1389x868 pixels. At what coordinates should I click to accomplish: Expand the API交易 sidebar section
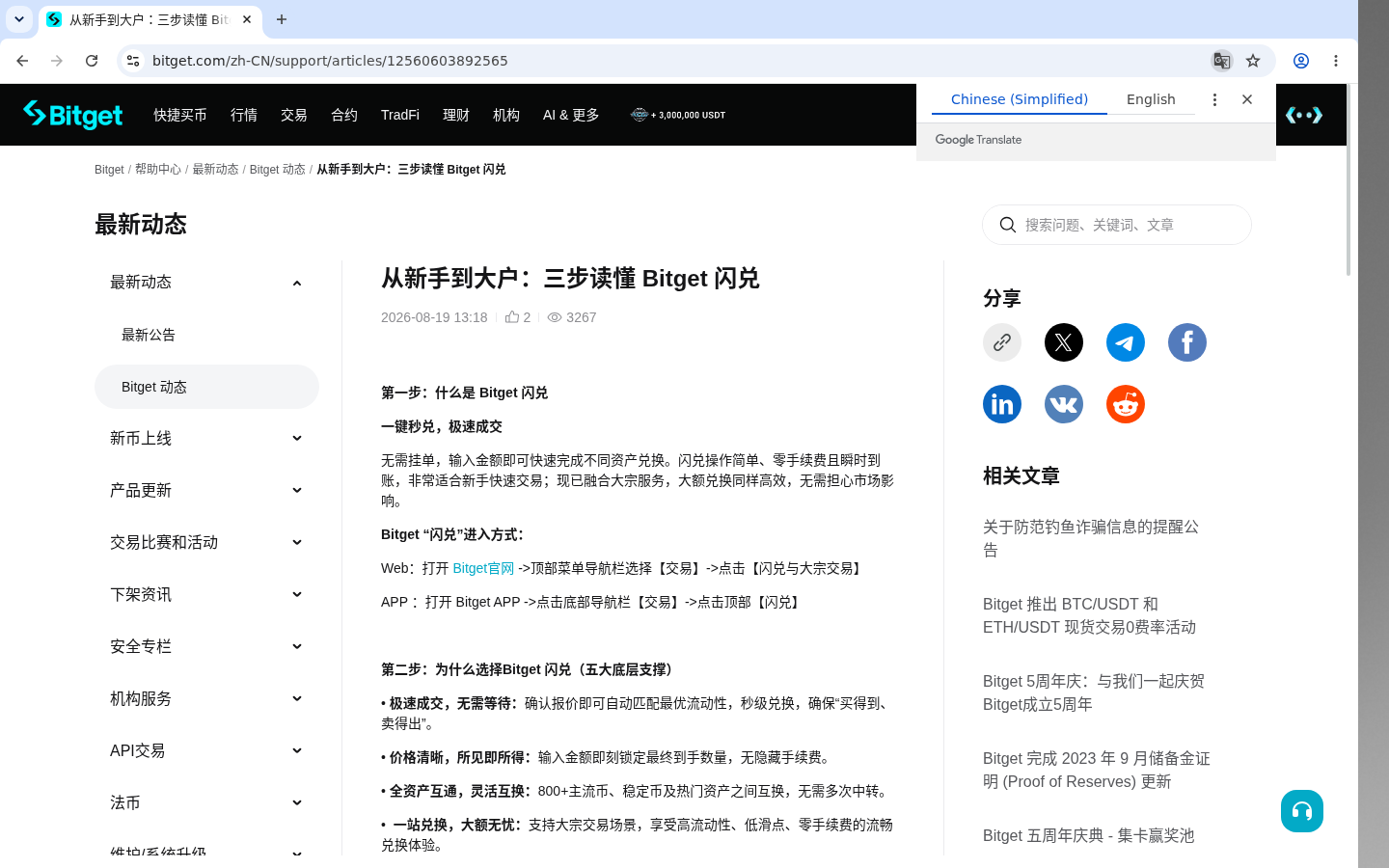[x=297, y=751]
